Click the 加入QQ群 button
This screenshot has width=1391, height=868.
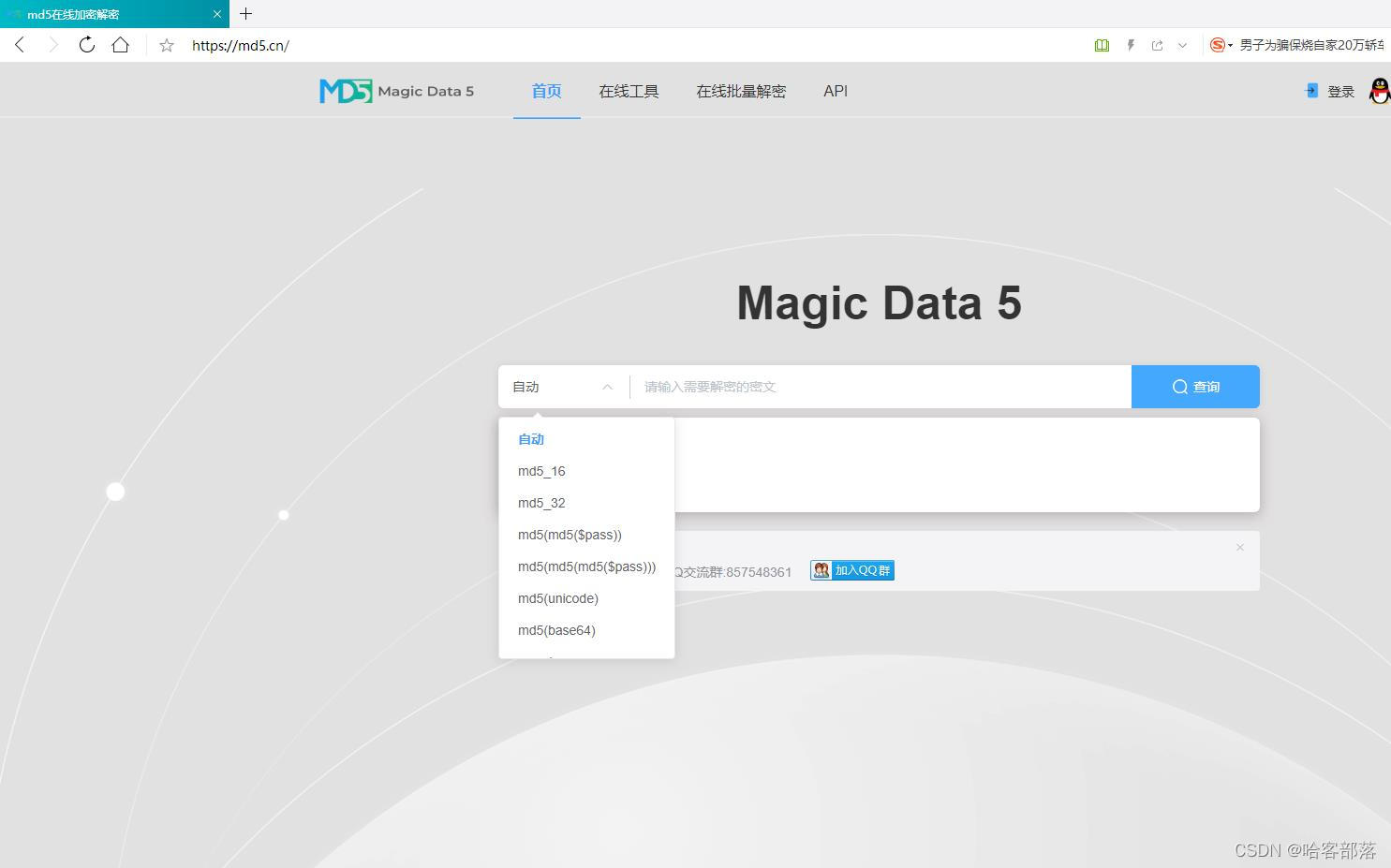(852, 570)
